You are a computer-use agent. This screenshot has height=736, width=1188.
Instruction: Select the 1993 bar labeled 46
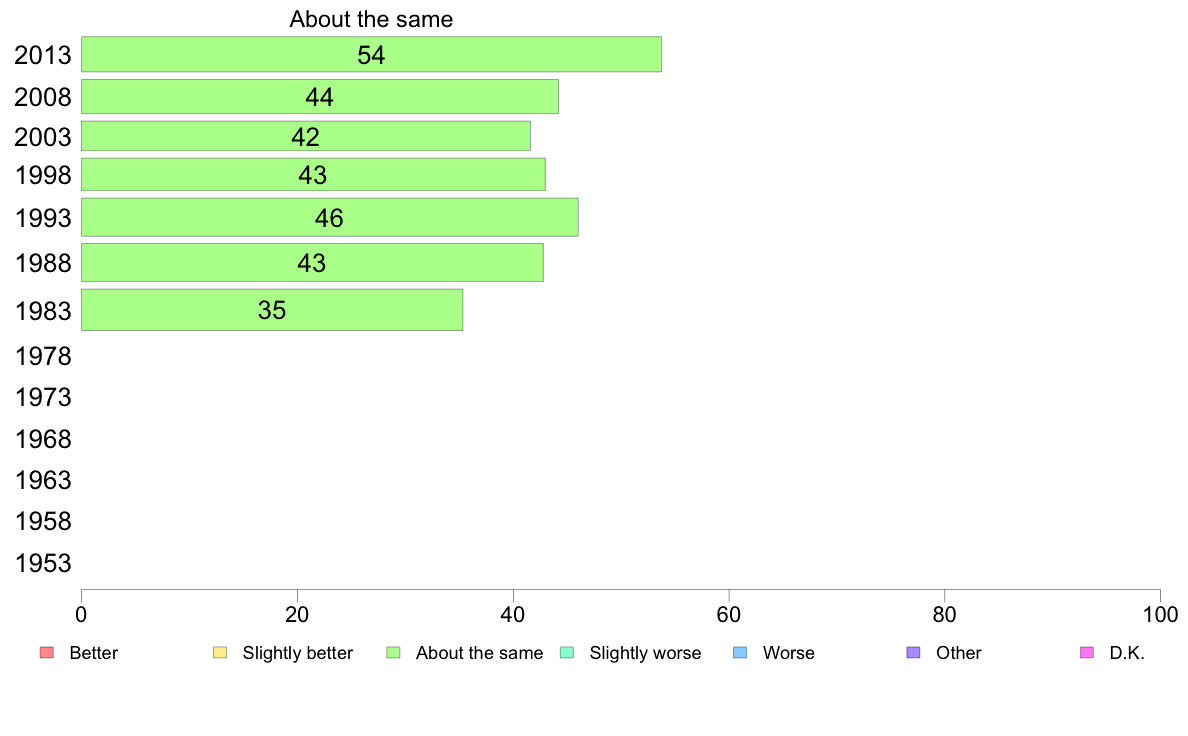click(x=330, y=218)
